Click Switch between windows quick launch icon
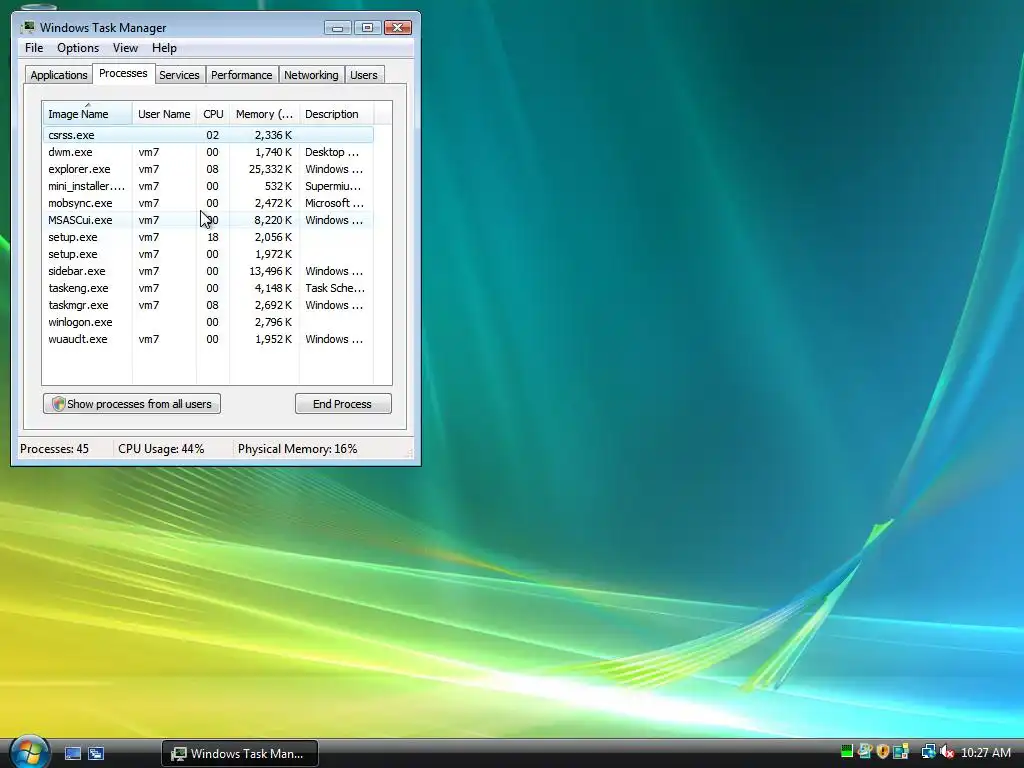 tap(96, 754)
